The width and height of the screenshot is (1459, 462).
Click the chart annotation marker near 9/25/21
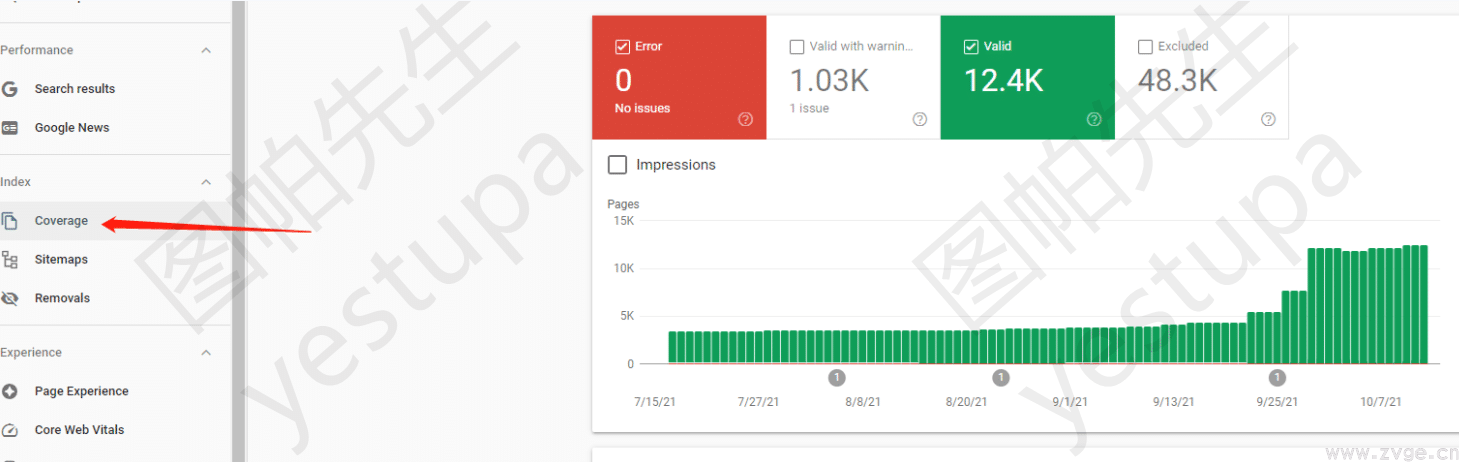pyautogui.click(x=1276, y=378)
